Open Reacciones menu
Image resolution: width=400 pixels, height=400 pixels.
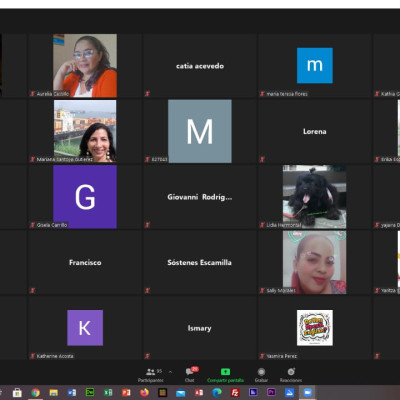click(x=291, y=375)
